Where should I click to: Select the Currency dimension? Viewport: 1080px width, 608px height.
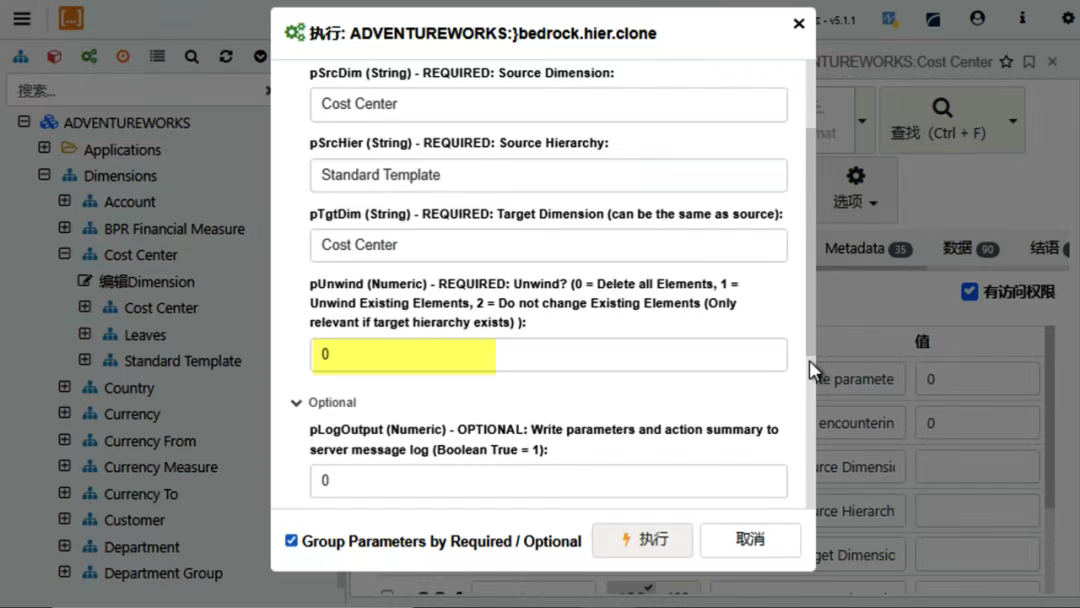pos(132,414)
